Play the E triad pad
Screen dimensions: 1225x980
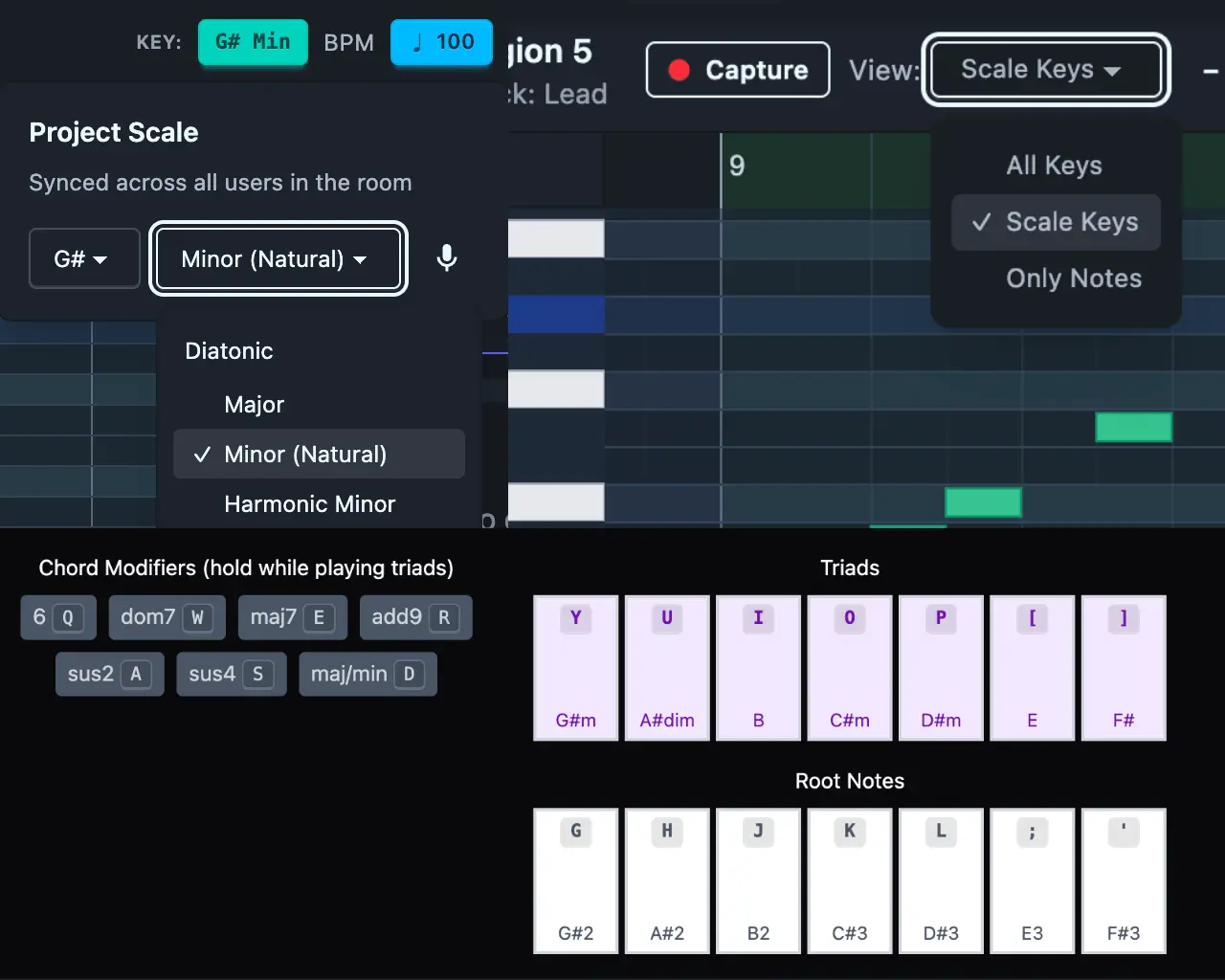pyautogui.click(x=1032, y=668)
